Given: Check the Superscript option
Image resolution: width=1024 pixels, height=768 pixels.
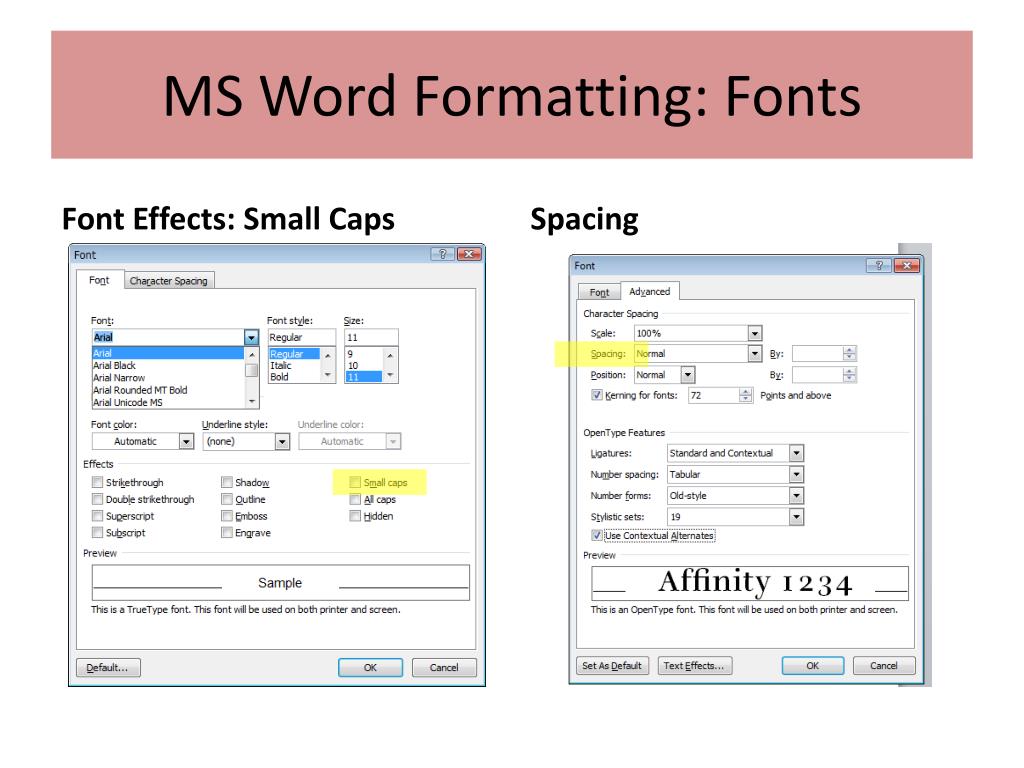Looking at the screenshot, I should click(97, 516).
